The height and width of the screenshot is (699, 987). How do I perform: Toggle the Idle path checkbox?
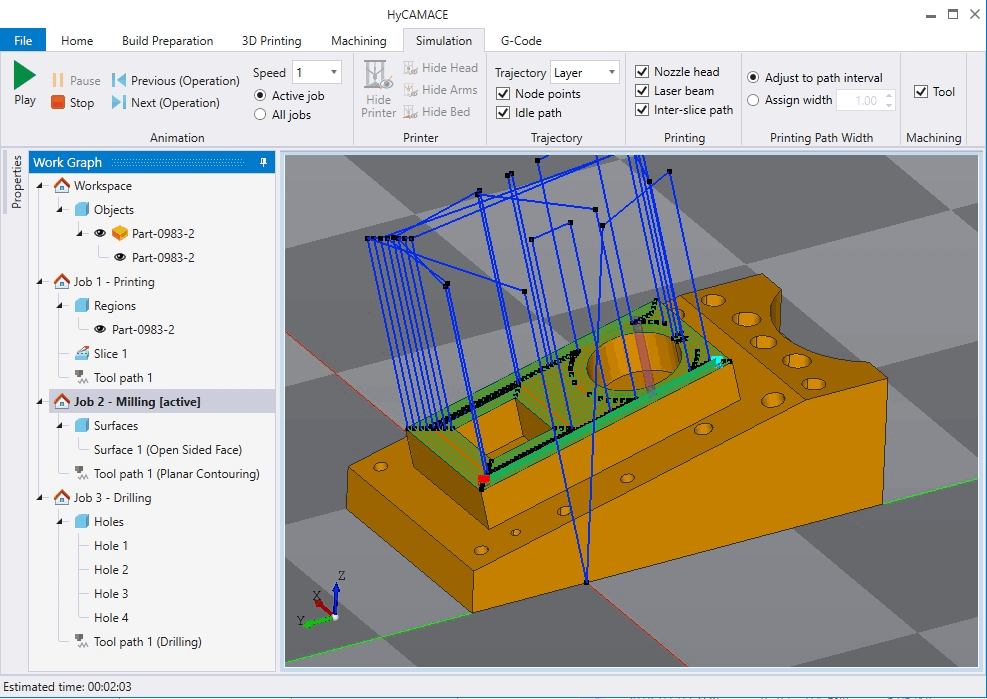coord(503,113)
